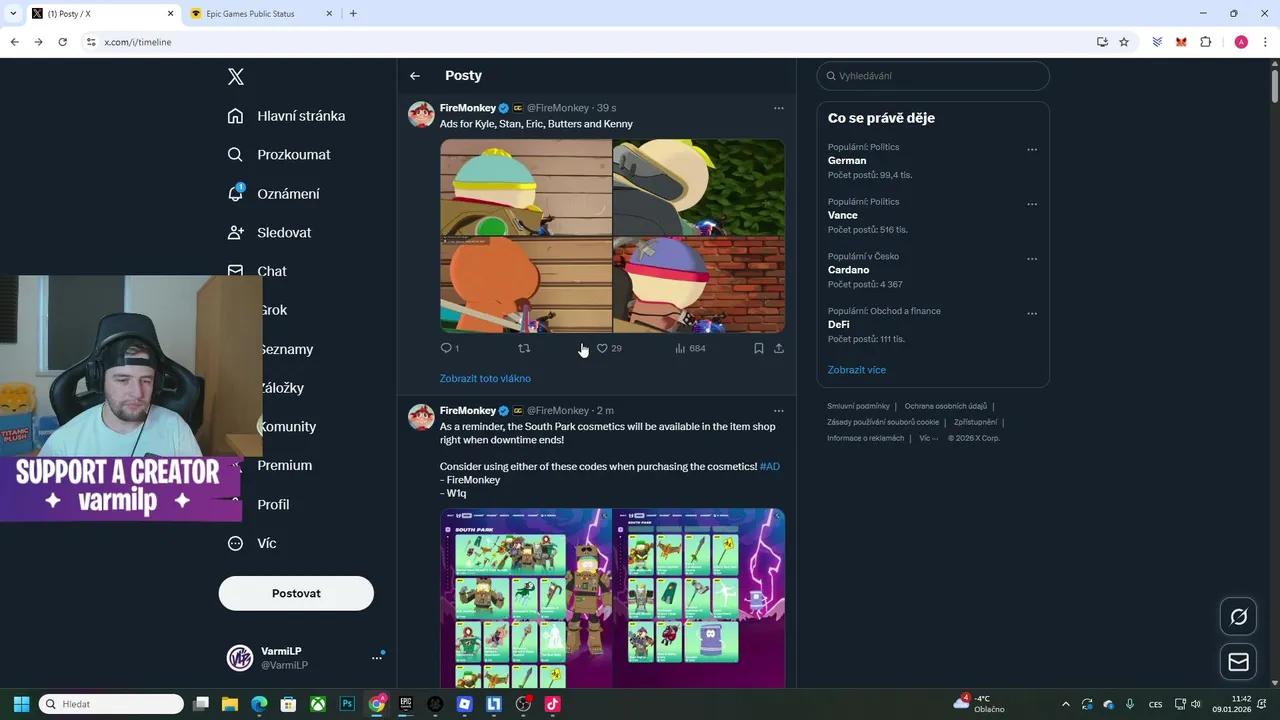Share the Ads for Kyle post

[x=779, y=348]
